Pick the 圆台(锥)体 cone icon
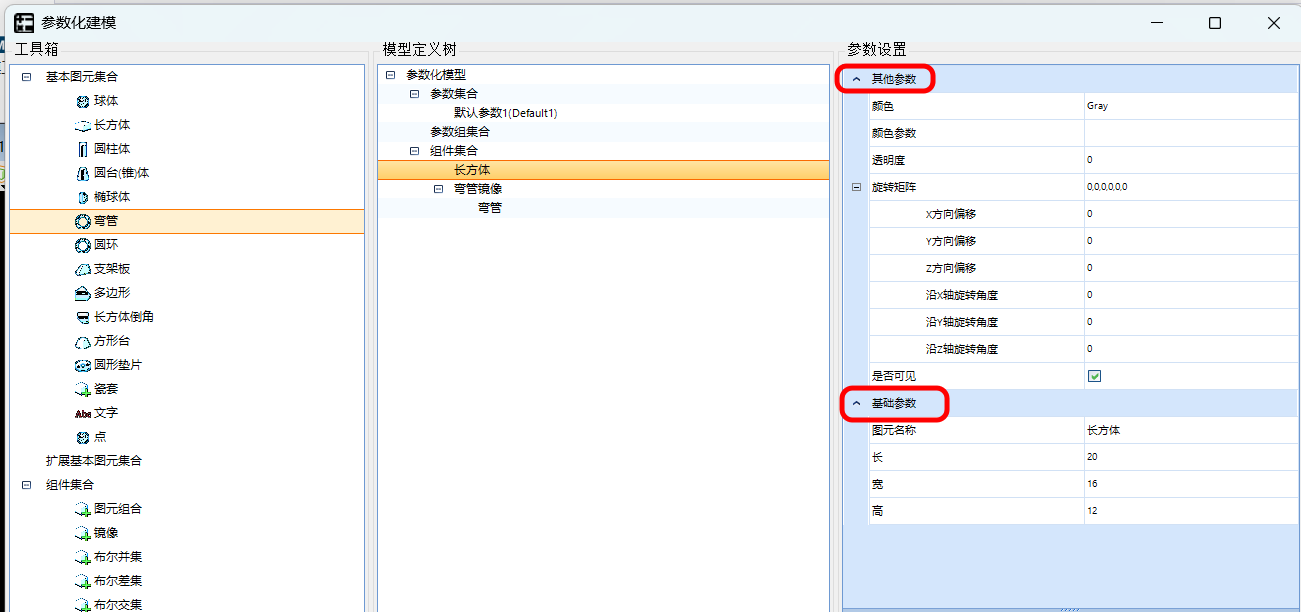Image resolution: width=1301 pixels, height=612 pixels. click(x=83, y=173)
